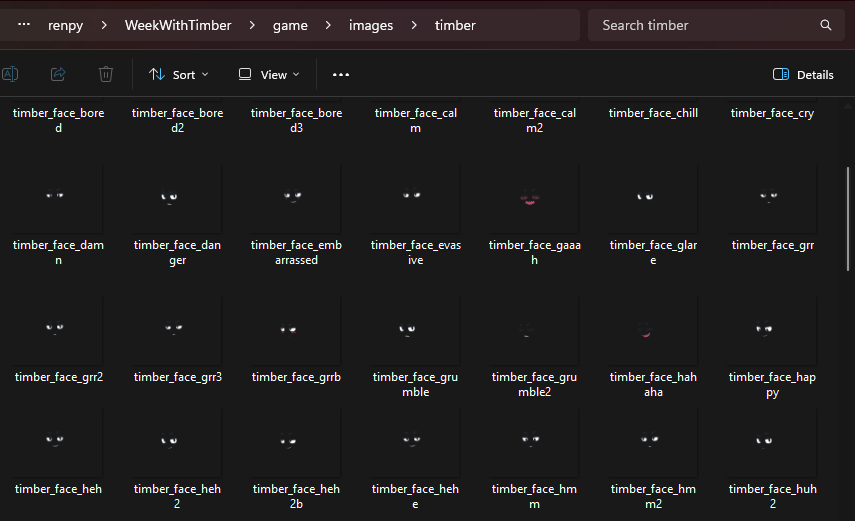The height and width of the screenshot is (521, 855).
Task: Click the timber_face_calm2 file name
Action: (x=534, y=120)
